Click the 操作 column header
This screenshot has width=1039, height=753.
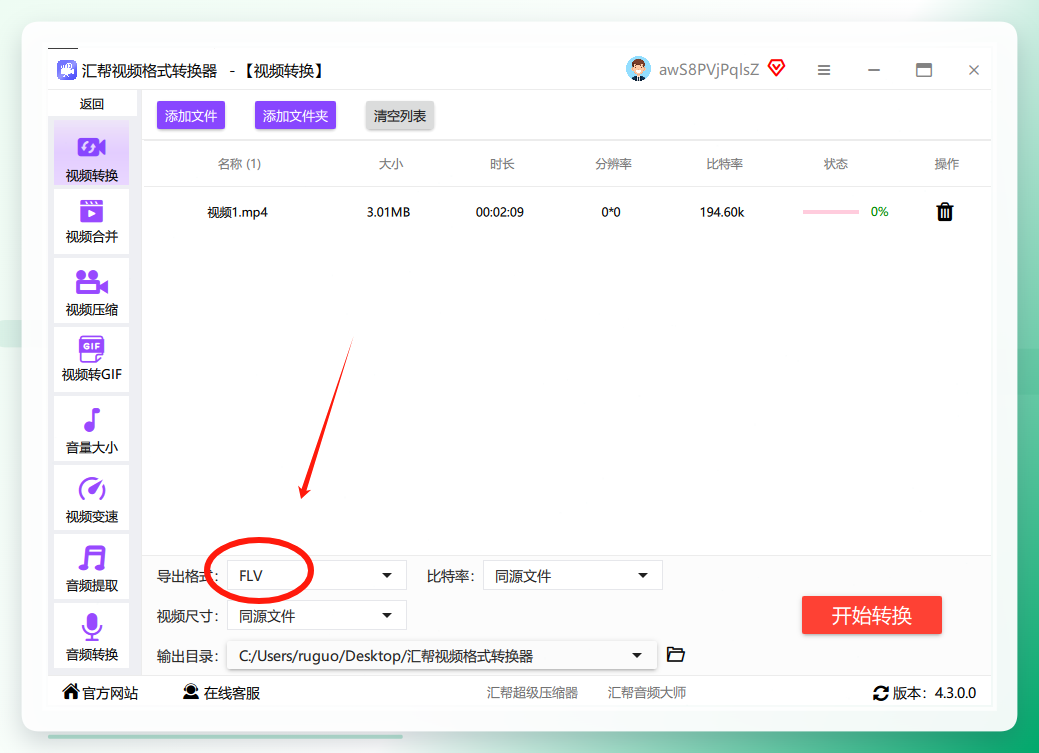[946, 164]
